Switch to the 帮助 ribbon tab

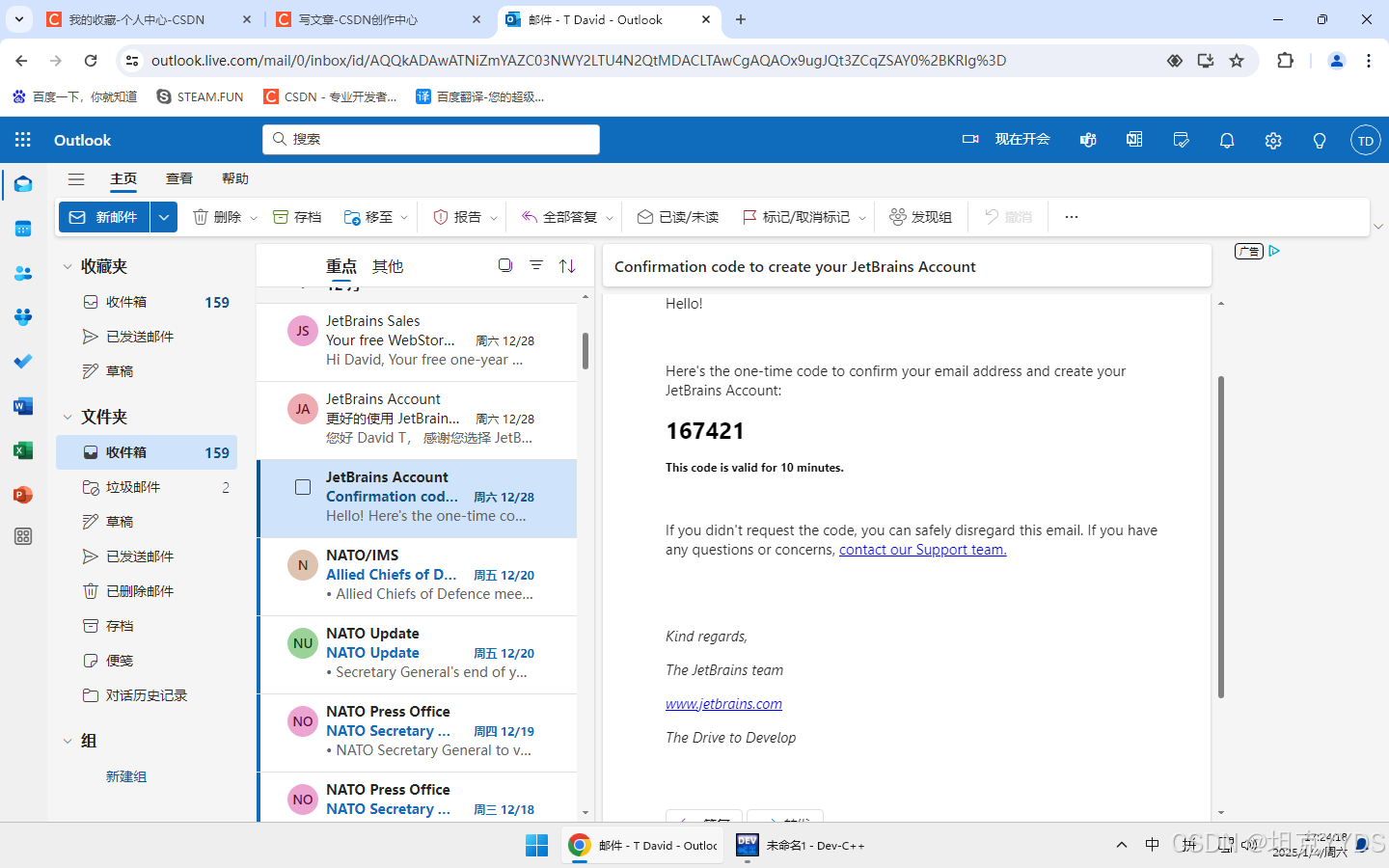[235, 178]
